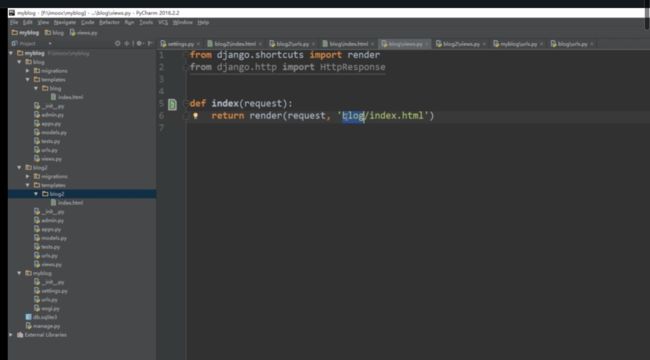Viewport: 650px width, 360px height.
Task: Open the Tools menu
Action: (146, 22)
